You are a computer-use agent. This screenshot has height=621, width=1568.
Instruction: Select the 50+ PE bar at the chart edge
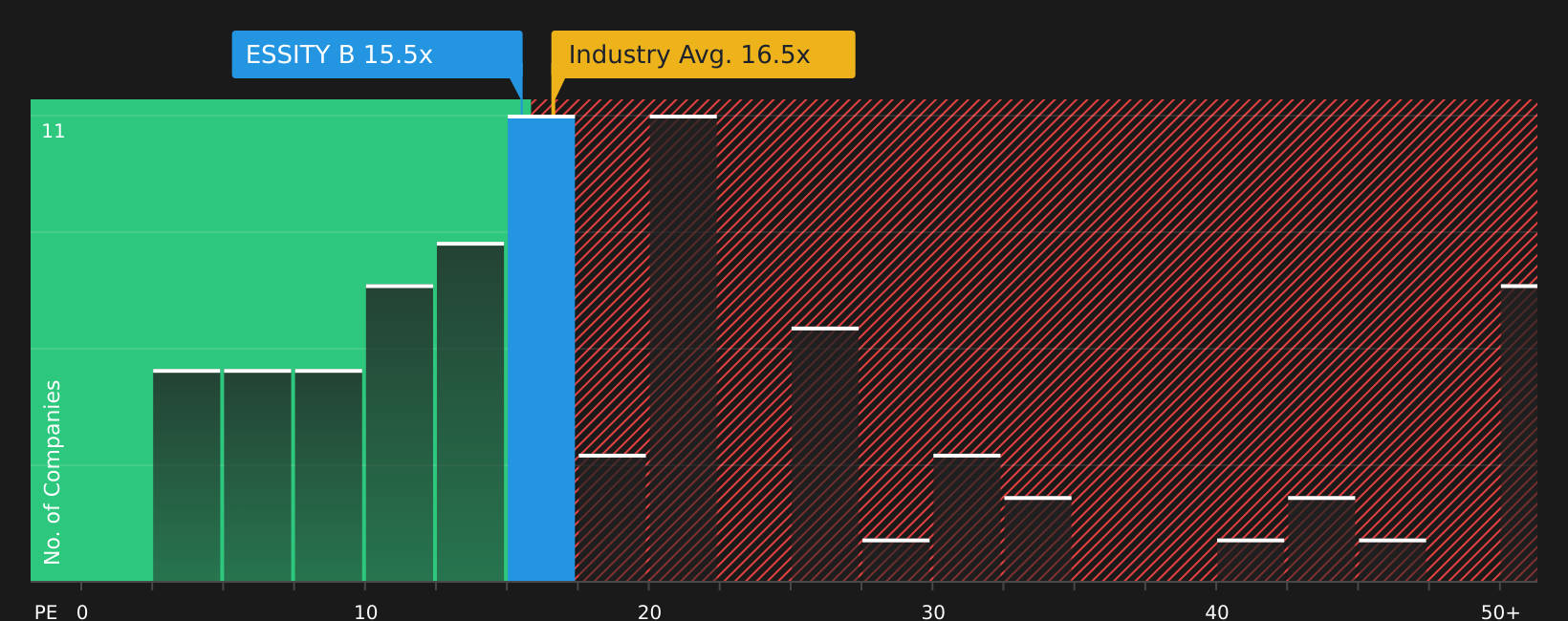pos(1519,433)
